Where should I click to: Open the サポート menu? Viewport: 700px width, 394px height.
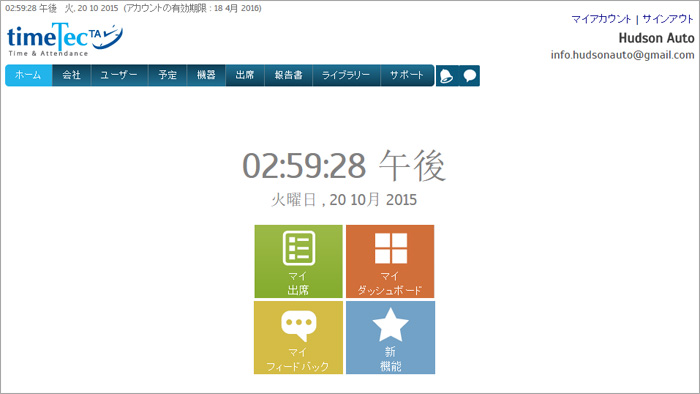coord(407,75)
